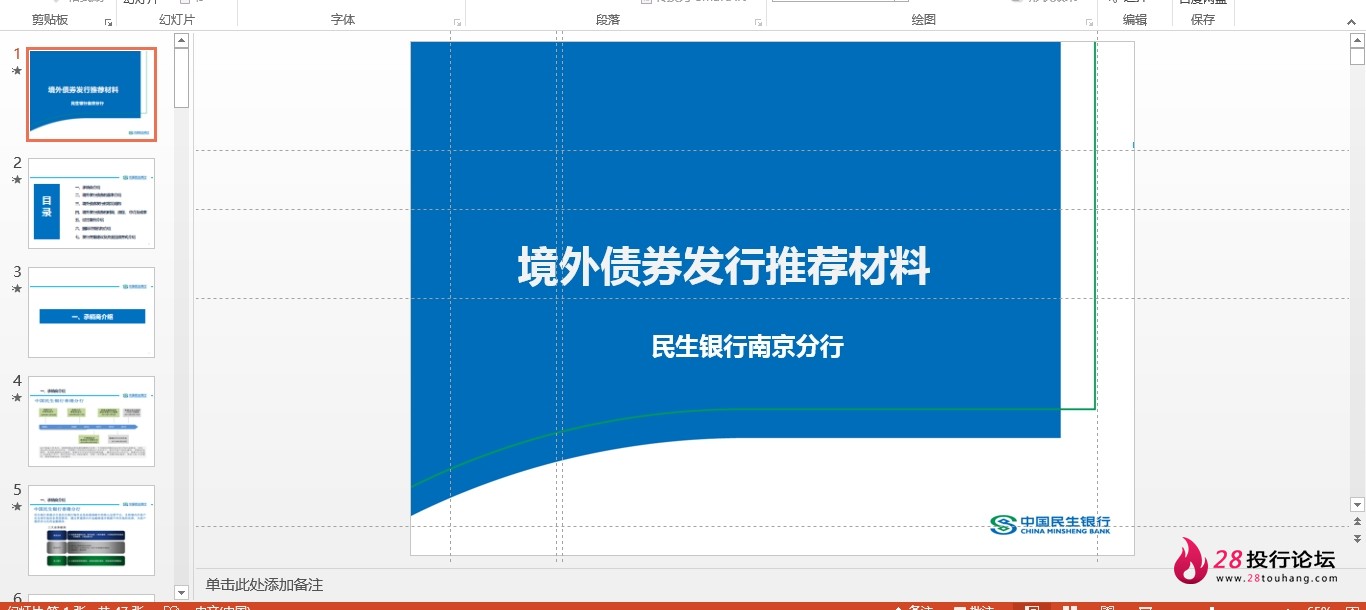Select slide 3 thumbnail in the panel
The height and width of the screenshot is (610, 1366).
point(92,312)
